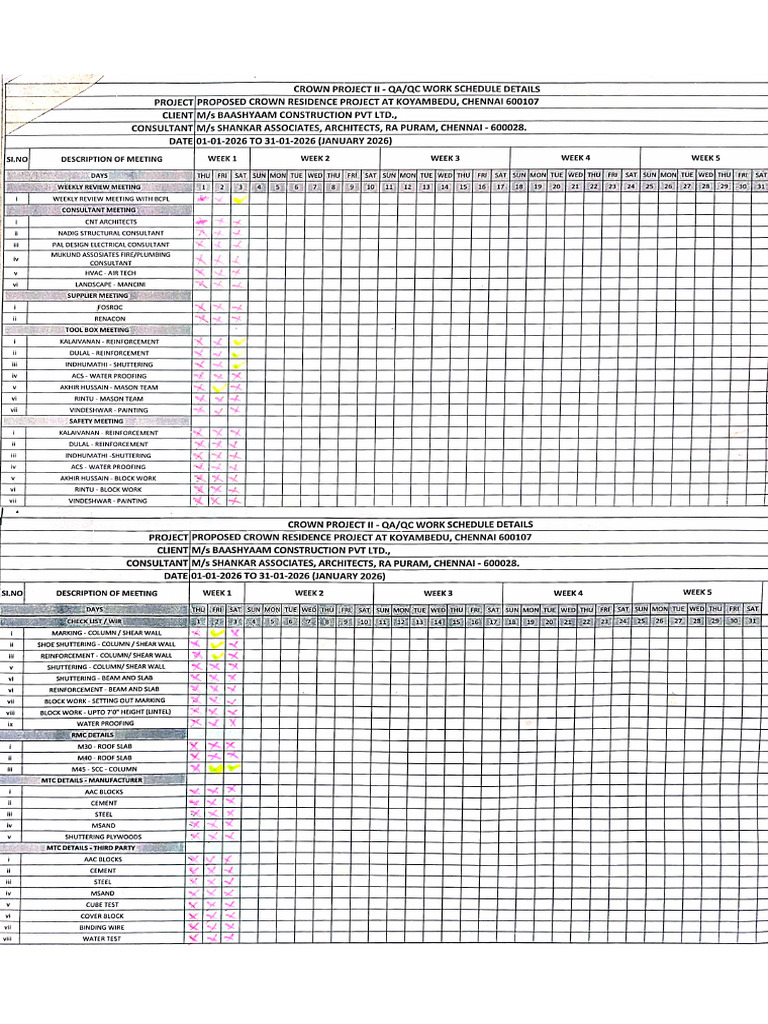This screenshot has width=768, height=1024.
Task: Click the 'HVAC - AIR TECH' row label
Action: (x=111, y=273)
